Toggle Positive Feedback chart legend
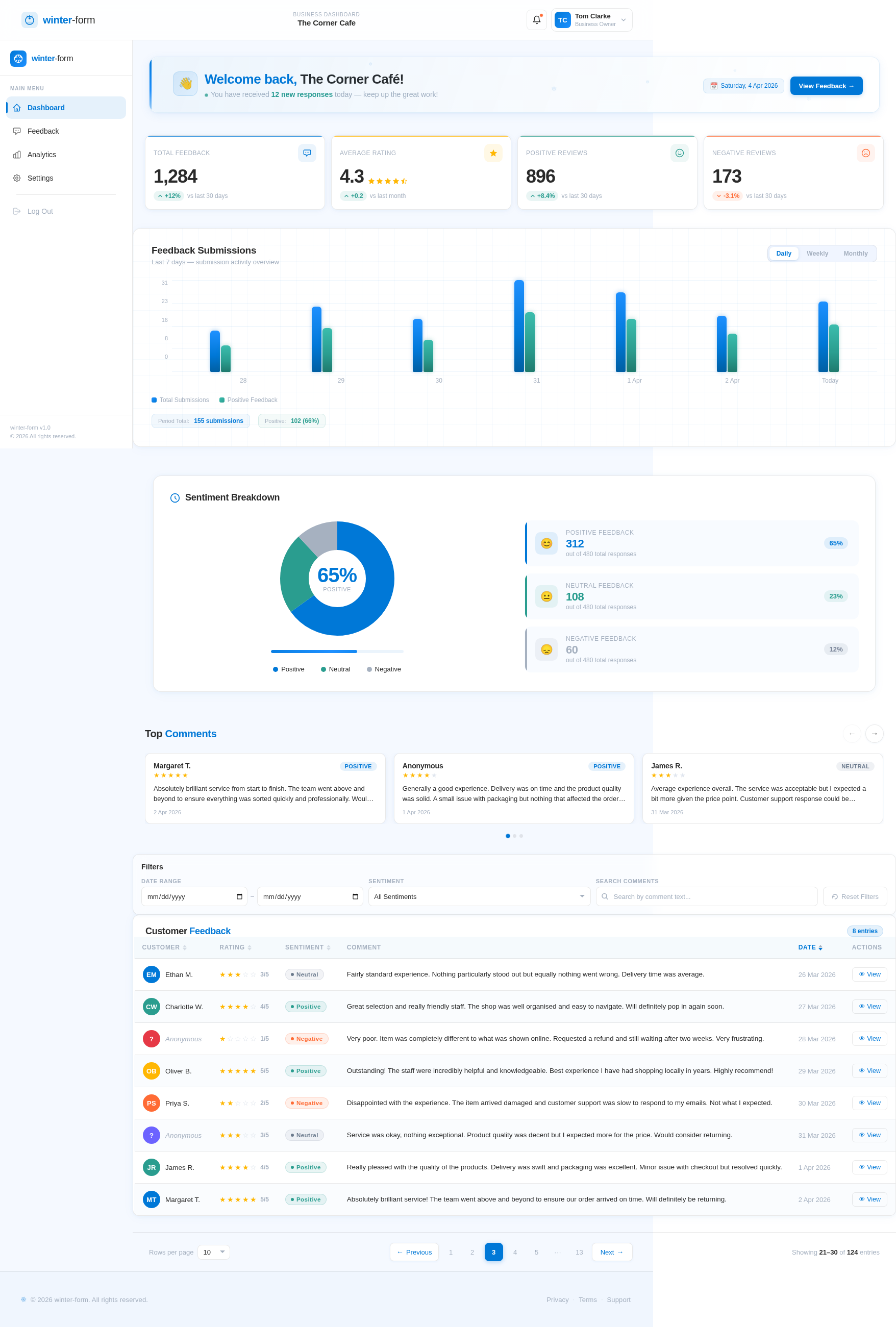Screen dimensions: 896x1327 248,399
